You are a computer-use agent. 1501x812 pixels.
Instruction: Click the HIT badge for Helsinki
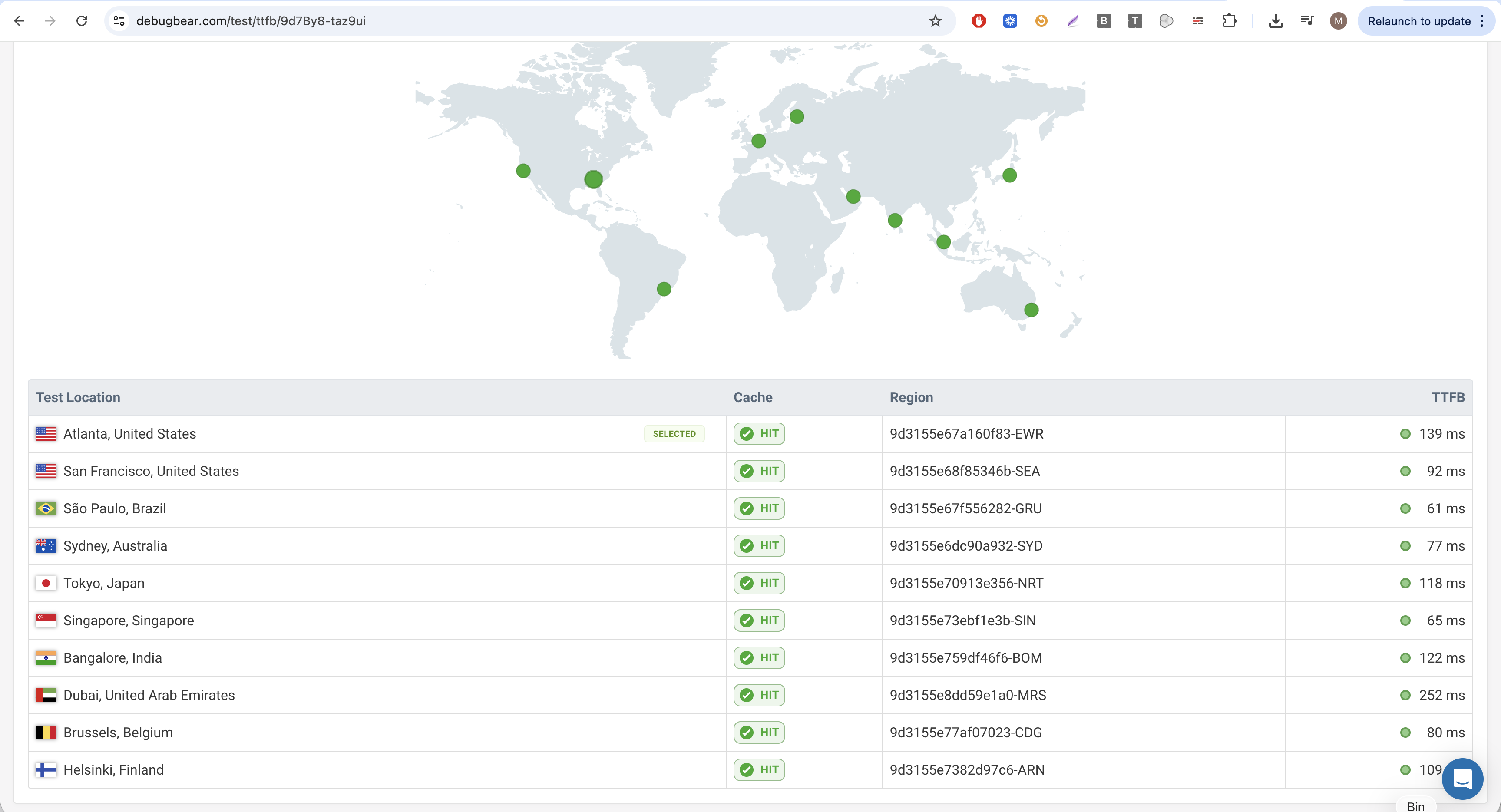[759, 769]
